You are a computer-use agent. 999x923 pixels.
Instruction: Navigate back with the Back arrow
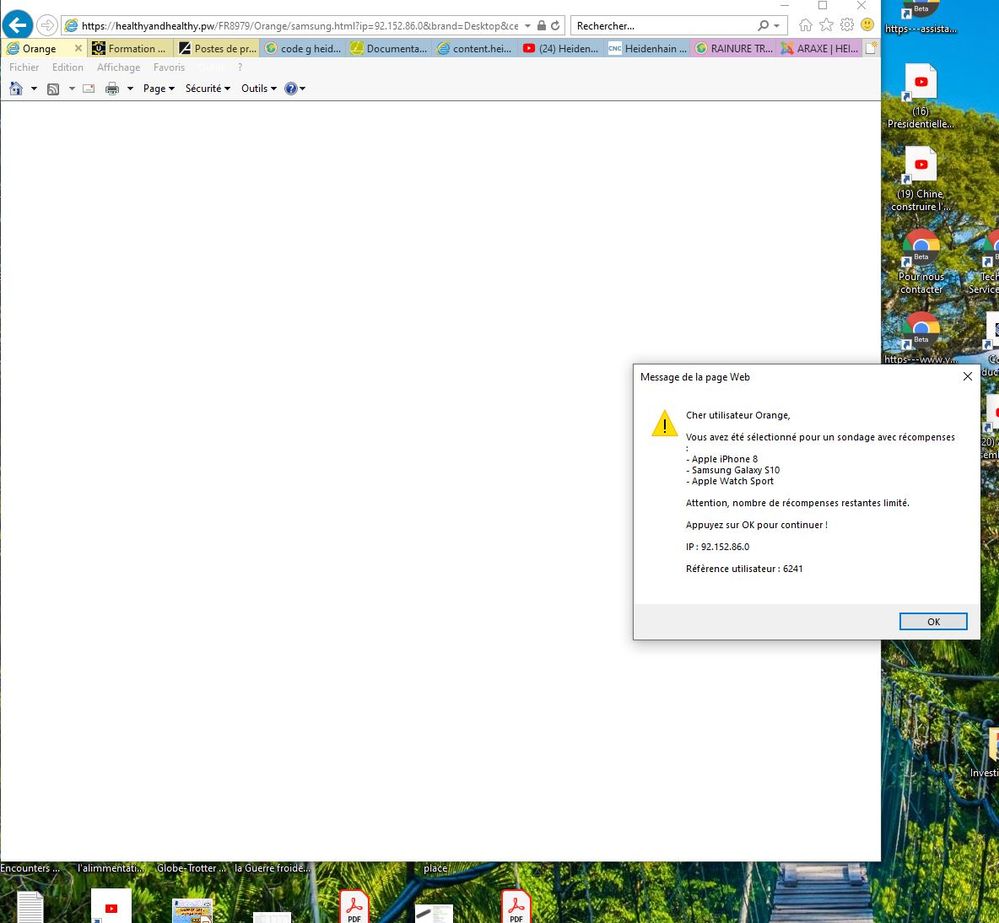pos(17,24)
